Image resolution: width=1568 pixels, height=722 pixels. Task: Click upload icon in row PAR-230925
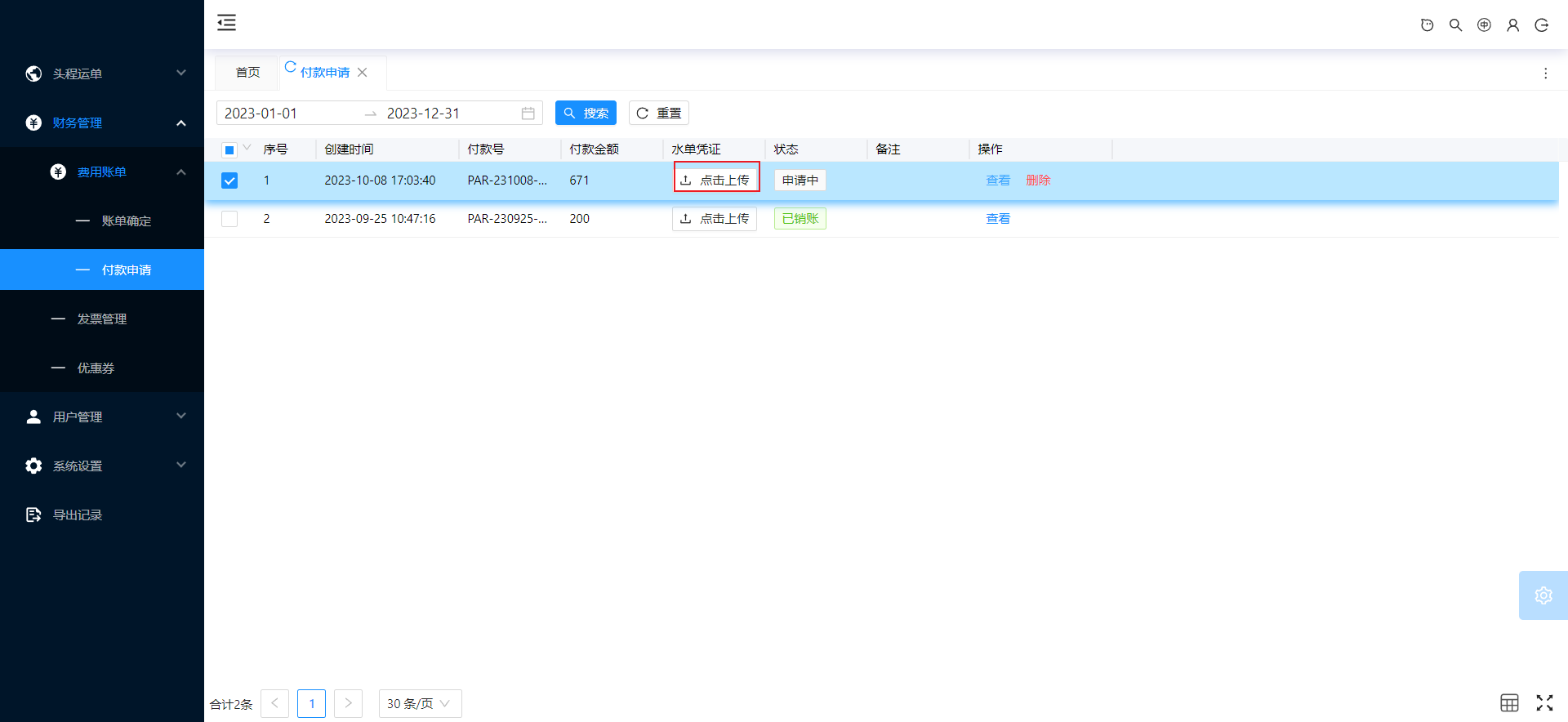(x=686, y=219)
